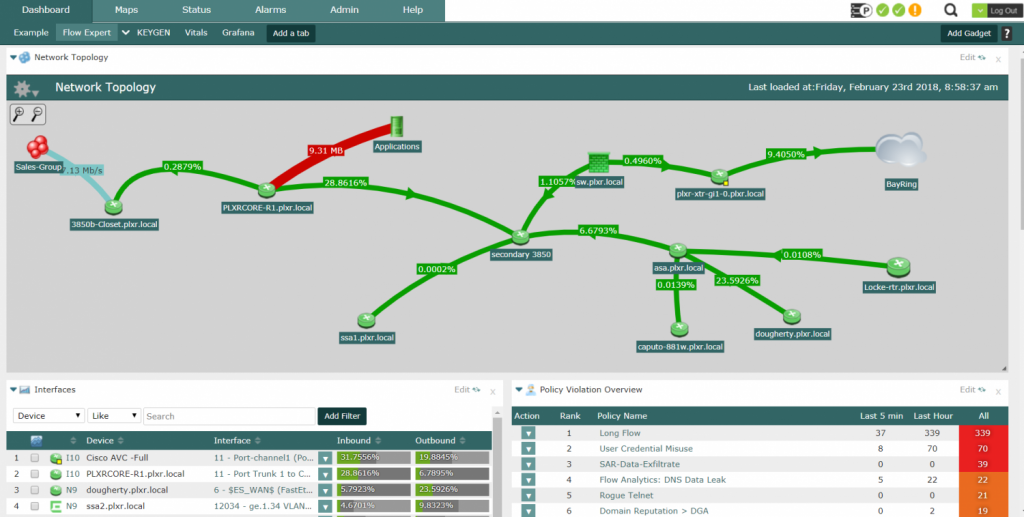Screen dimensions: 1024x517
Task: Click the dougherty.plxr.local node in topology
Action: (792, 317)
